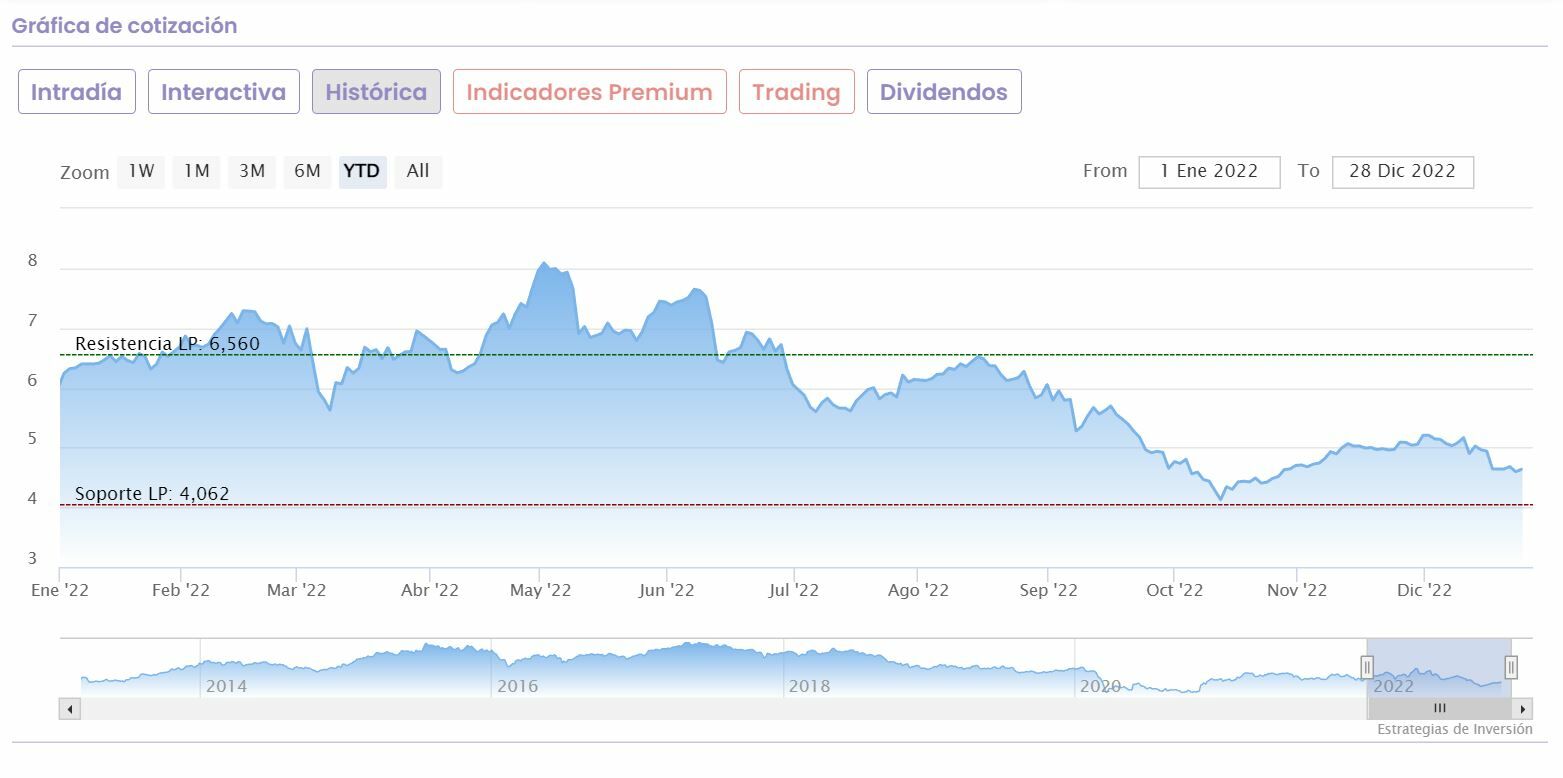1563x778 pixels.
Task: Choose the 6M zoom range
Action: click(x=307, y=171)
